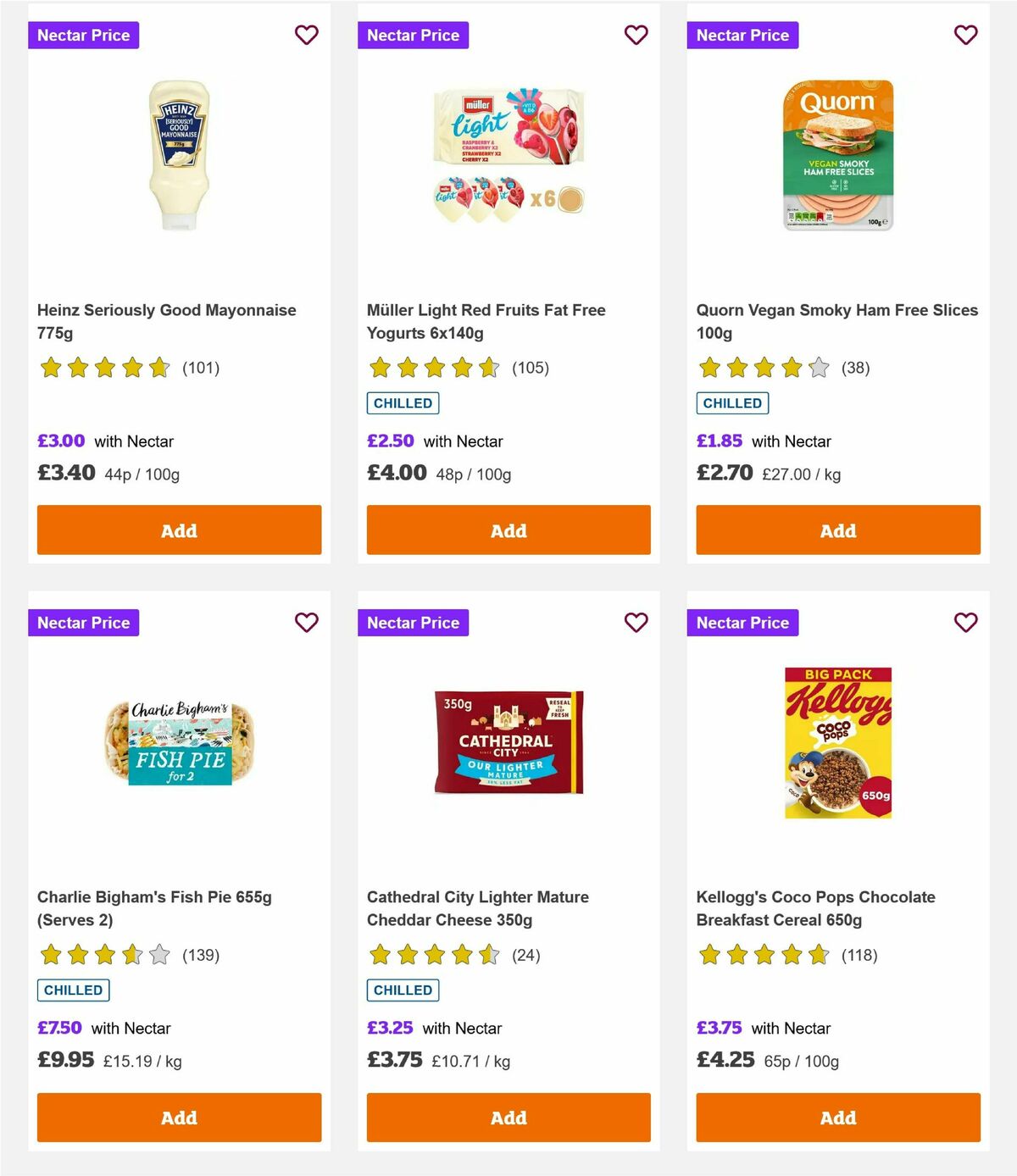Favourite the Kellogg's Coco Pops cereal

coord(965,623)
